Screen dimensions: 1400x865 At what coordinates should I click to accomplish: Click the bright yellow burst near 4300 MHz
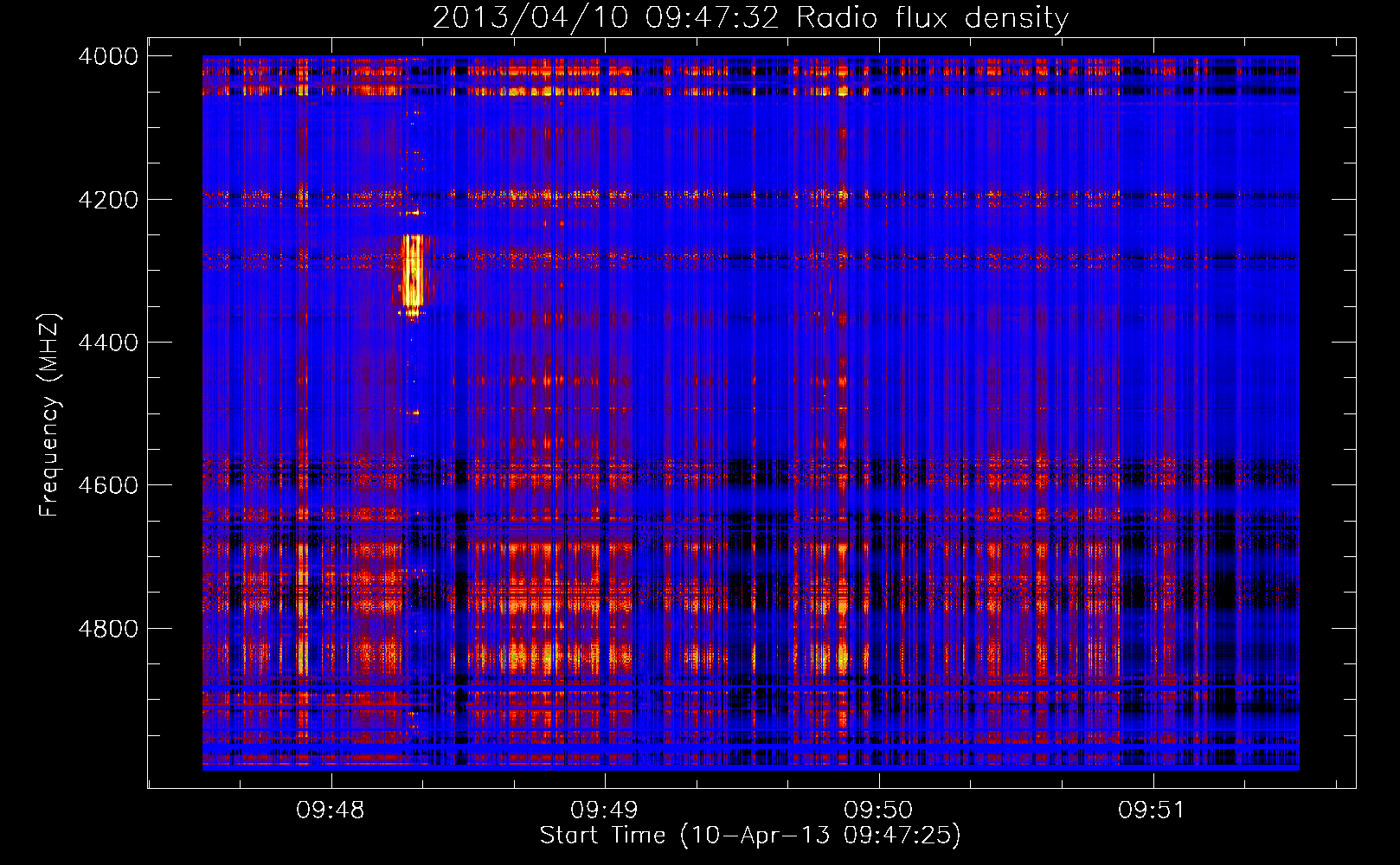413,272
